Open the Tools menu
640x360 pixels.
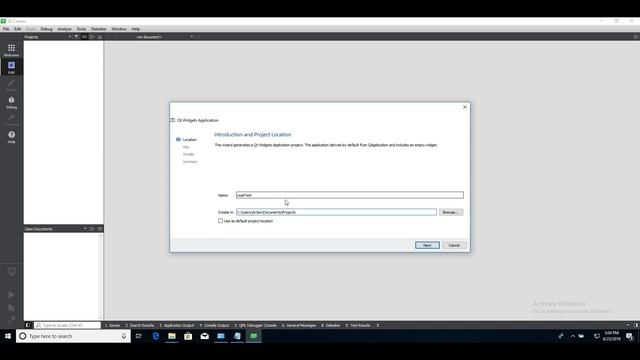[x=81, y=29]
